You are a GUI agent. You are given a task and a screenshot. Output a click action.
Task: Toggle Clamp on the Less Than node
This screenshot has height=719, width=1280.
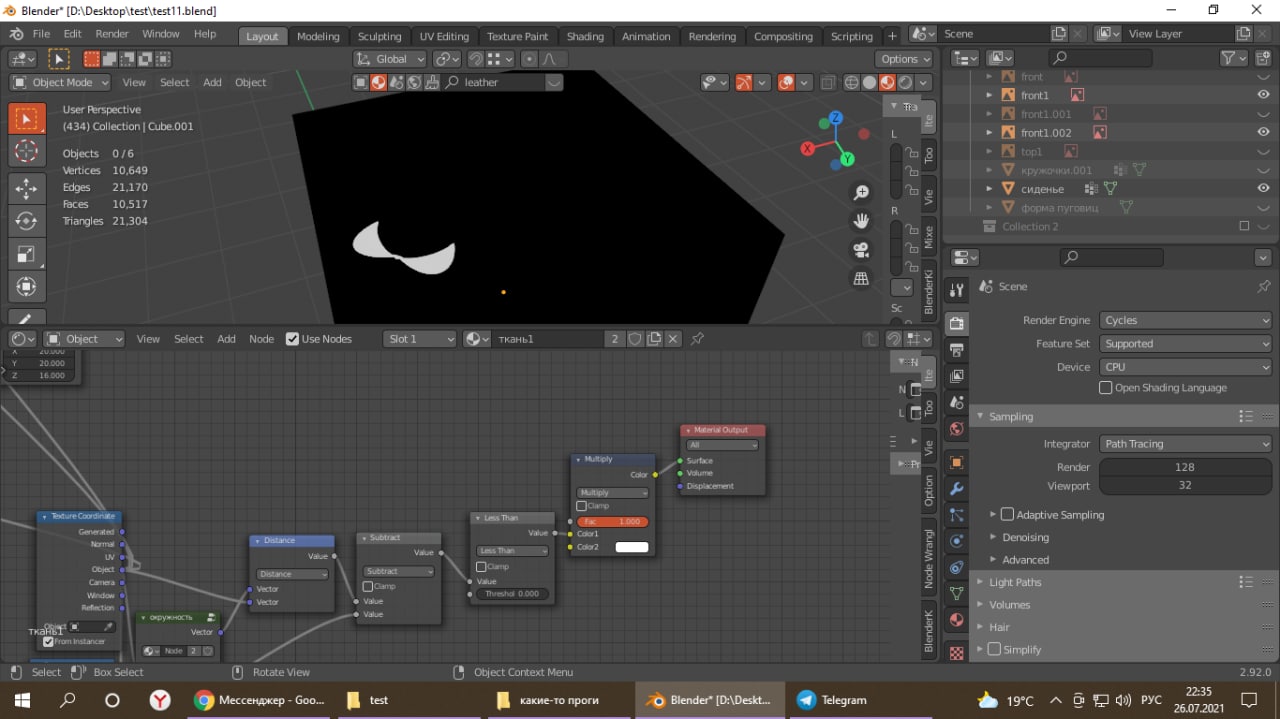481,566
